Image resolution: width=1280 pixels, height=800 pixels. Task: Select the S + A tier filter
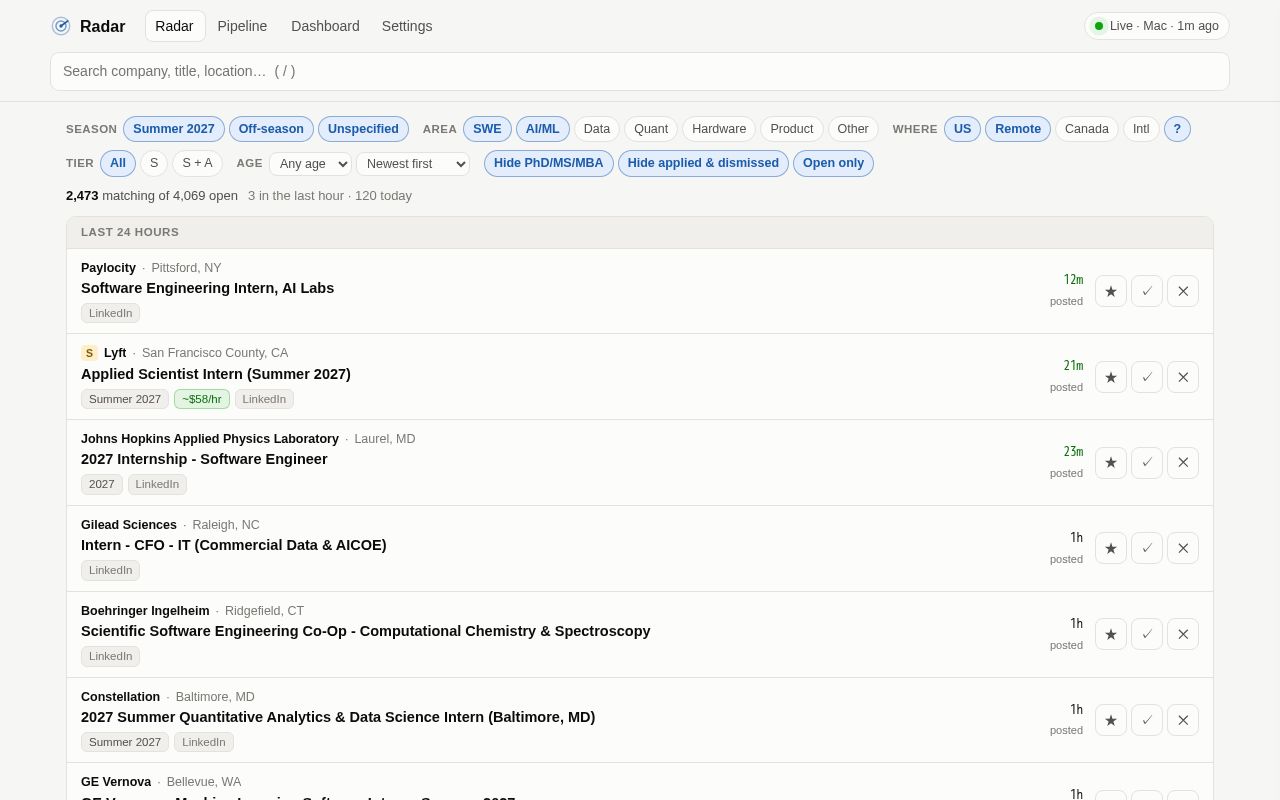(x=197, y=163)
